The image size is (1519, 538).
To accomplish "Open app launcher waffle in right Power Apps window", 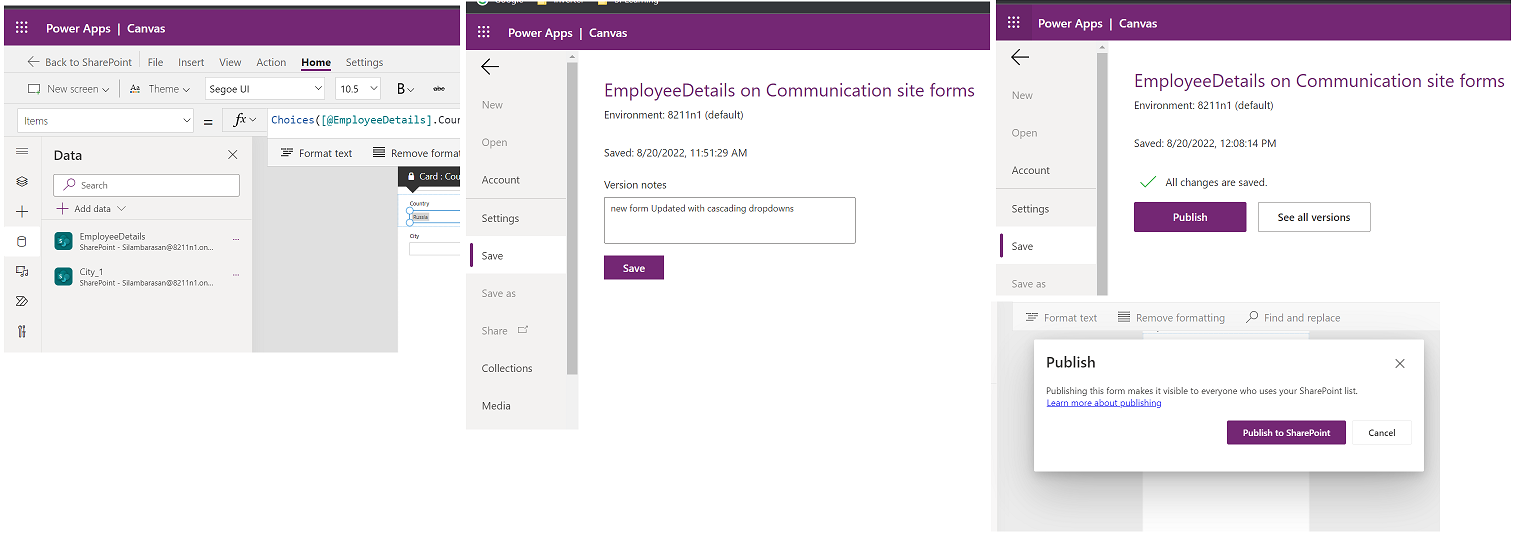I will tap(1014, 22).
